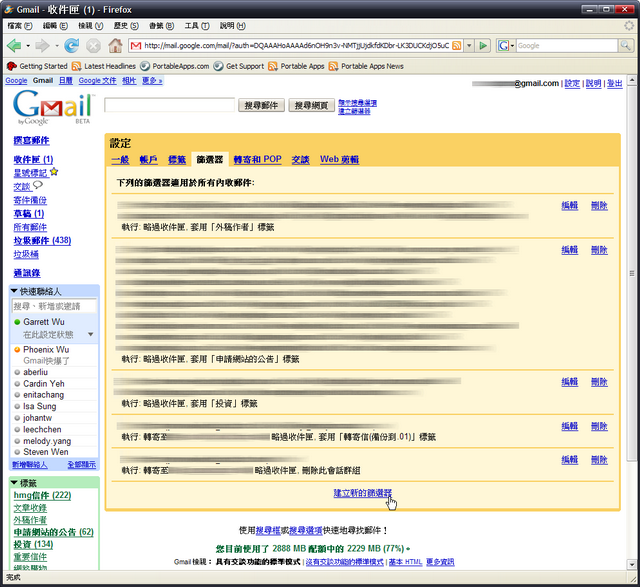640x587 pixels.
Task: Open the address bar URL dropdown
Action: pos(469,45)
